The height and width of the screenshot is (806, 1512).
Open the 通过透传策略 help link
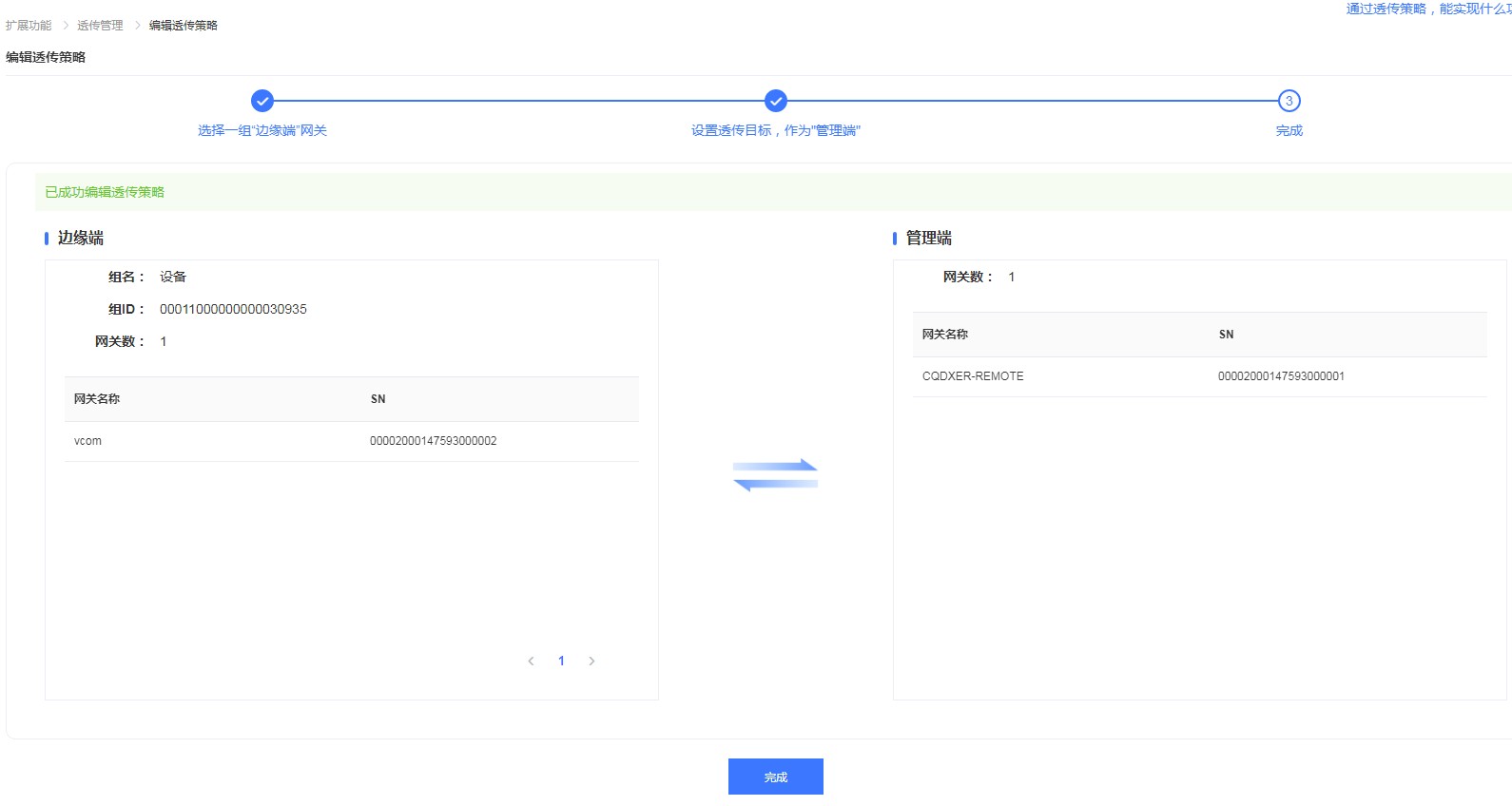[1428, 9]
